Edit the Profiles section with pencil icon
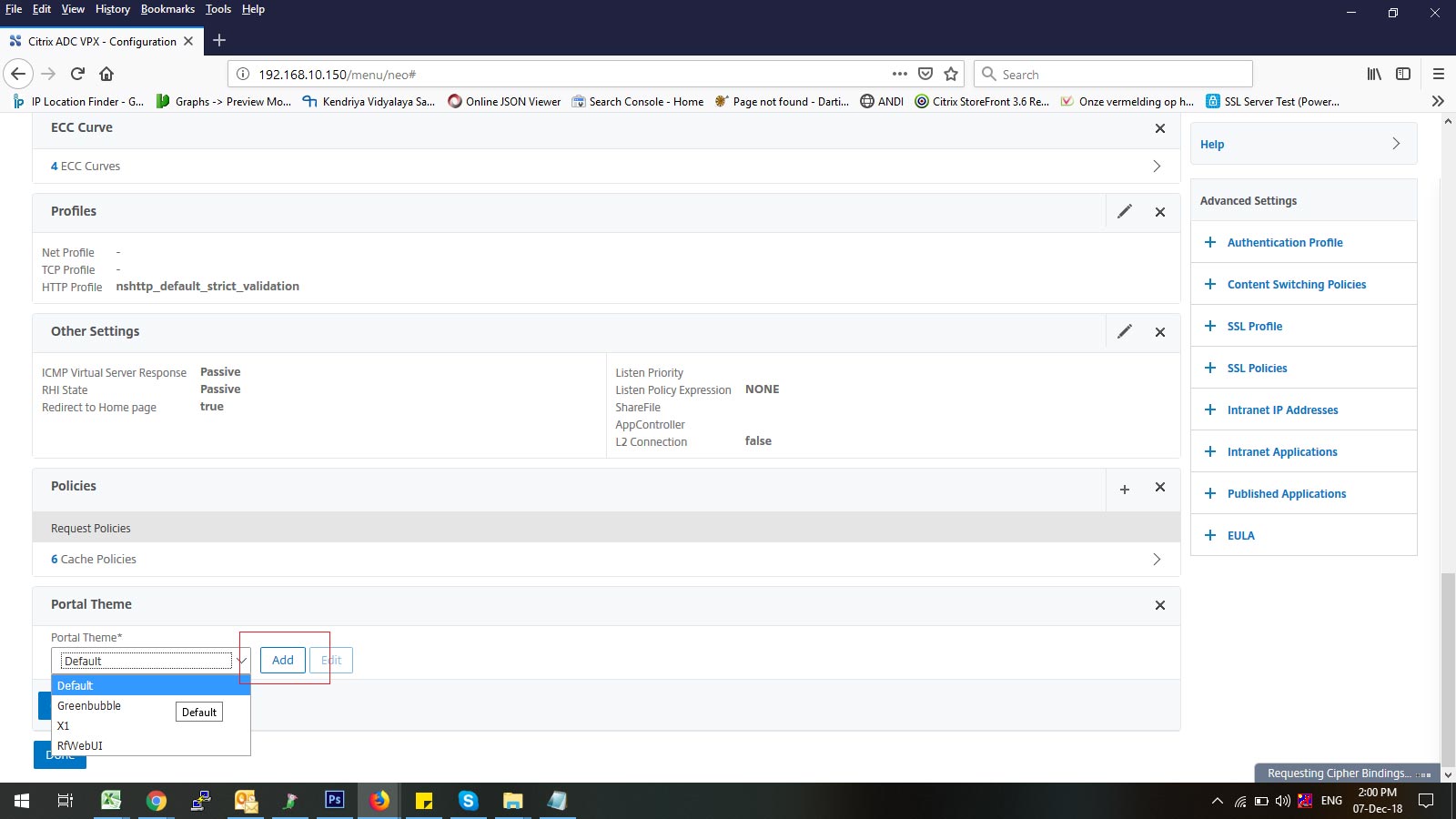The width and height of the screenshot is (1456, 819). (x=1125, y=211)
